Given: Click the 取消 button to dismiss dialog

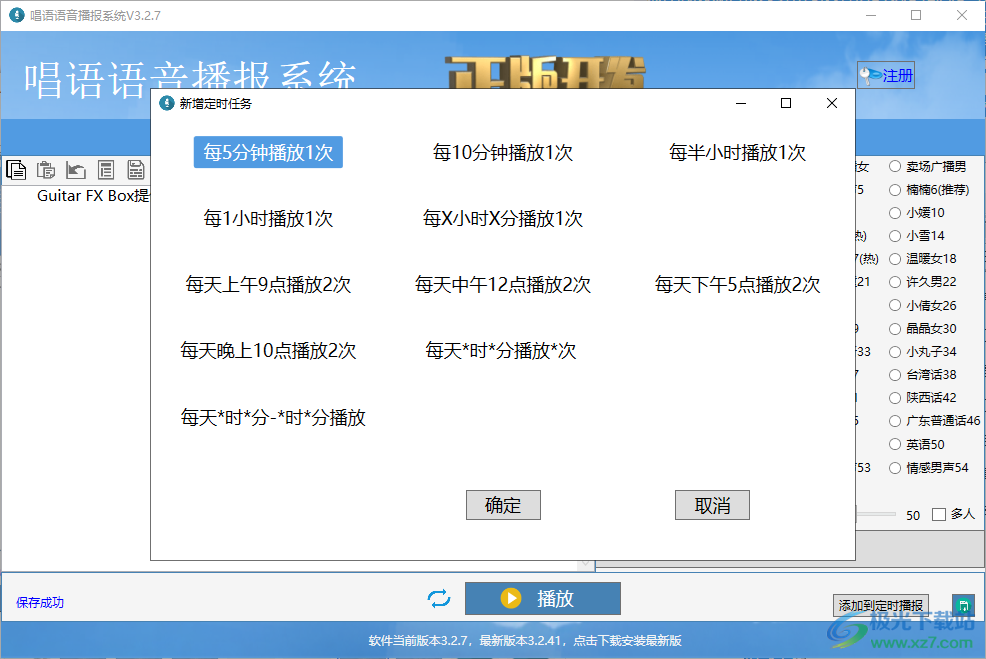Looking at the screenshot, I should coord(712,505).
